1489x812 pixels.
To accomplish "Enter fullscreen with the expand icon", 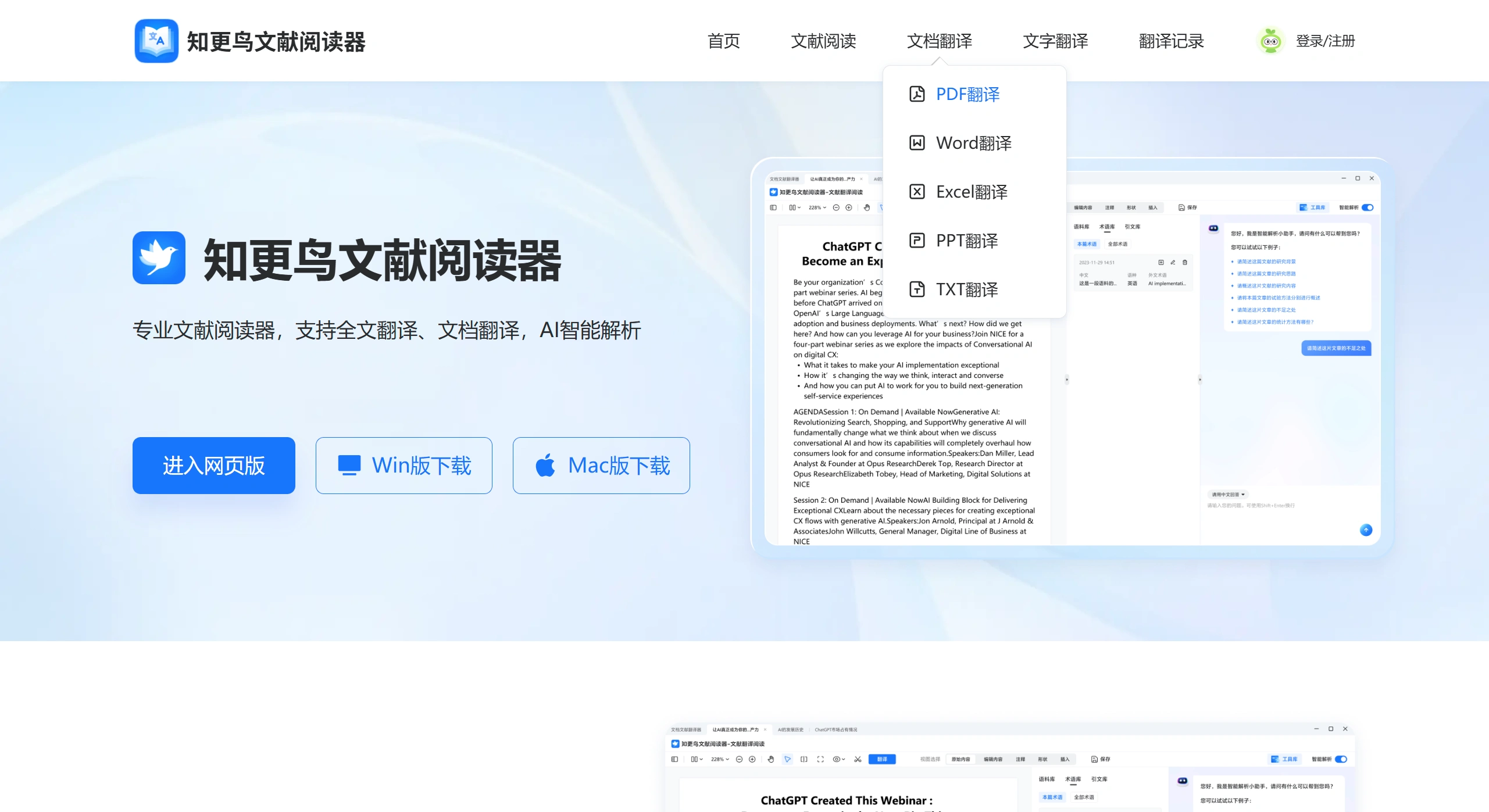I will click(x=820, y=760).
